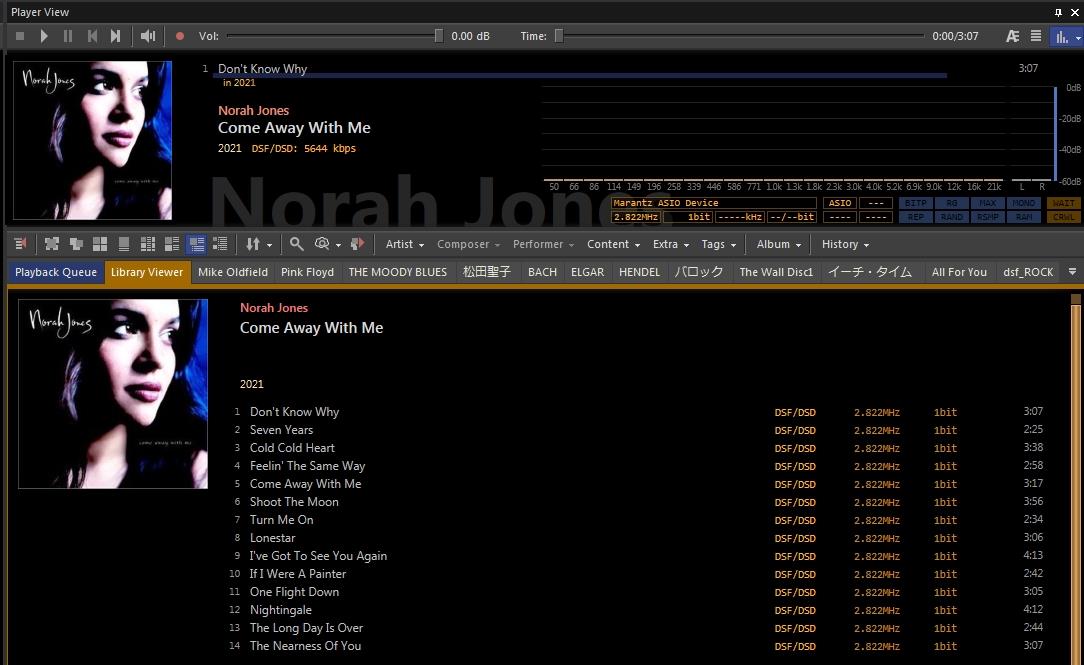Click the library view vertical scrollbar

click(1075, 477)
